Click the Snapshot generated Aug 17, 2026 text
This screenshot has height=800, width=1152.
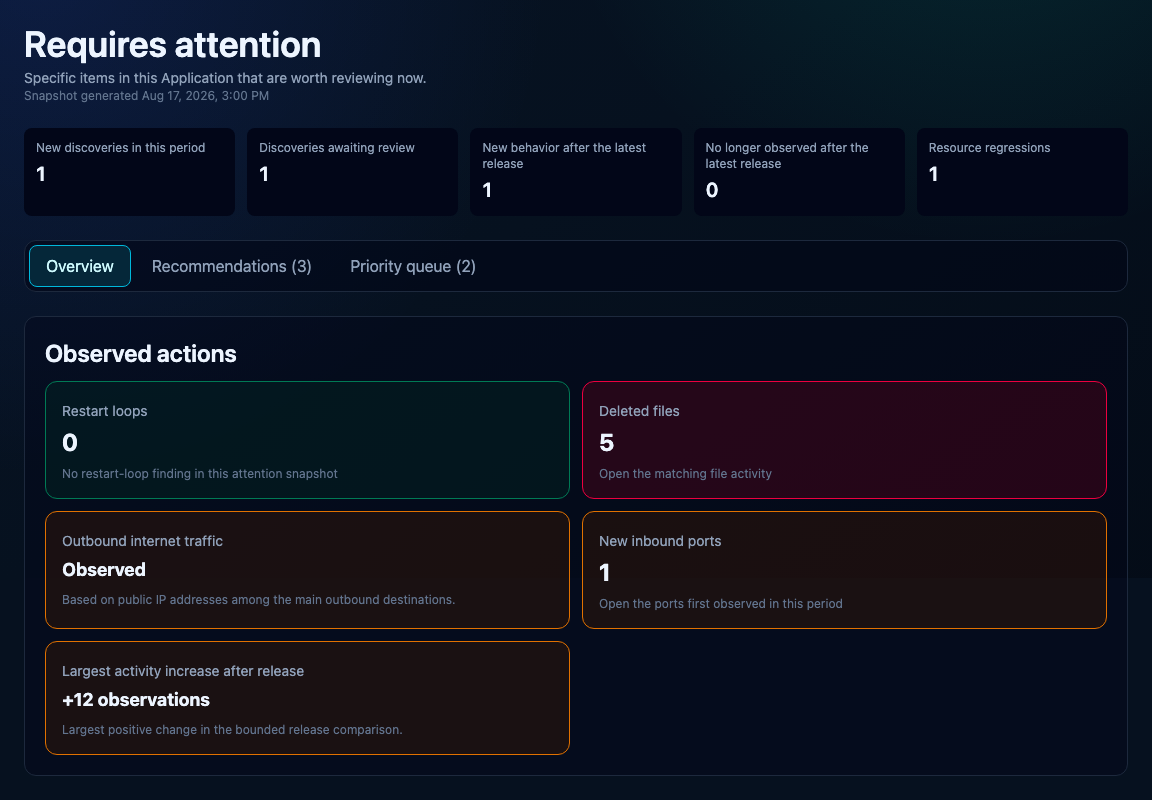(x=146, y=96)
